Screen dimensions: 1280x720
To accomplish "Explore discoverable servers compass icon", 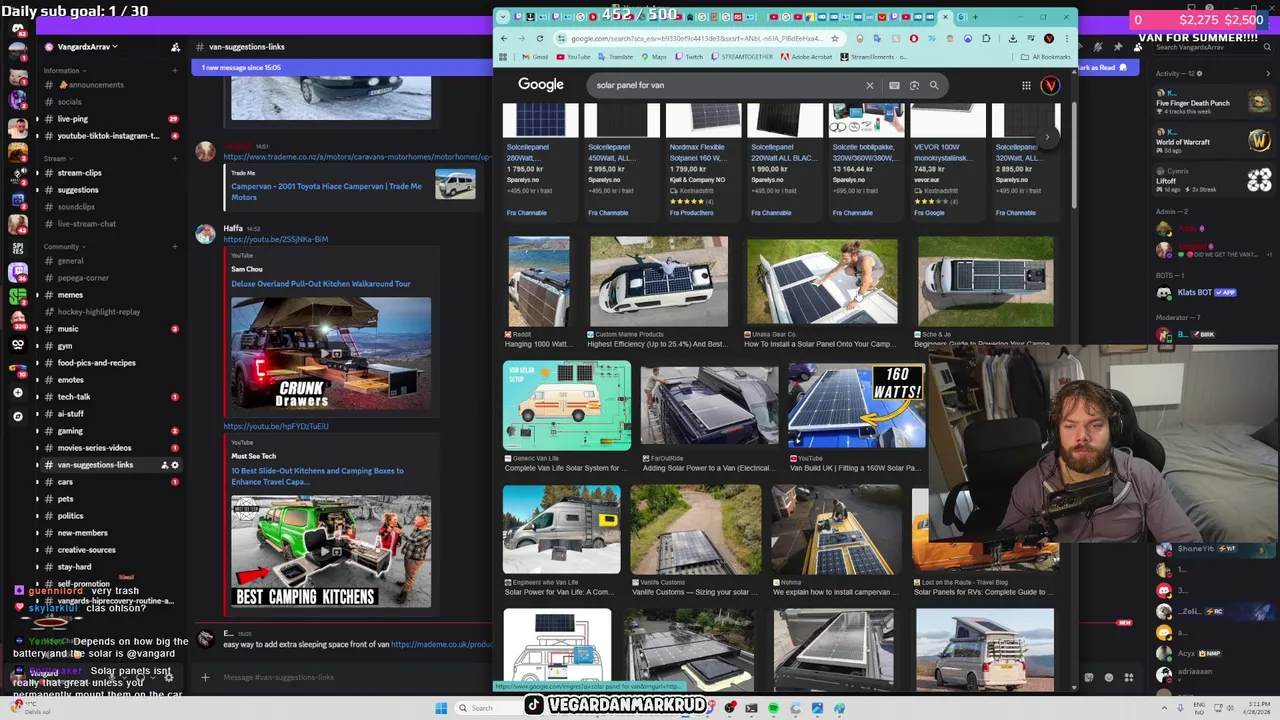I will pos(18,416).
